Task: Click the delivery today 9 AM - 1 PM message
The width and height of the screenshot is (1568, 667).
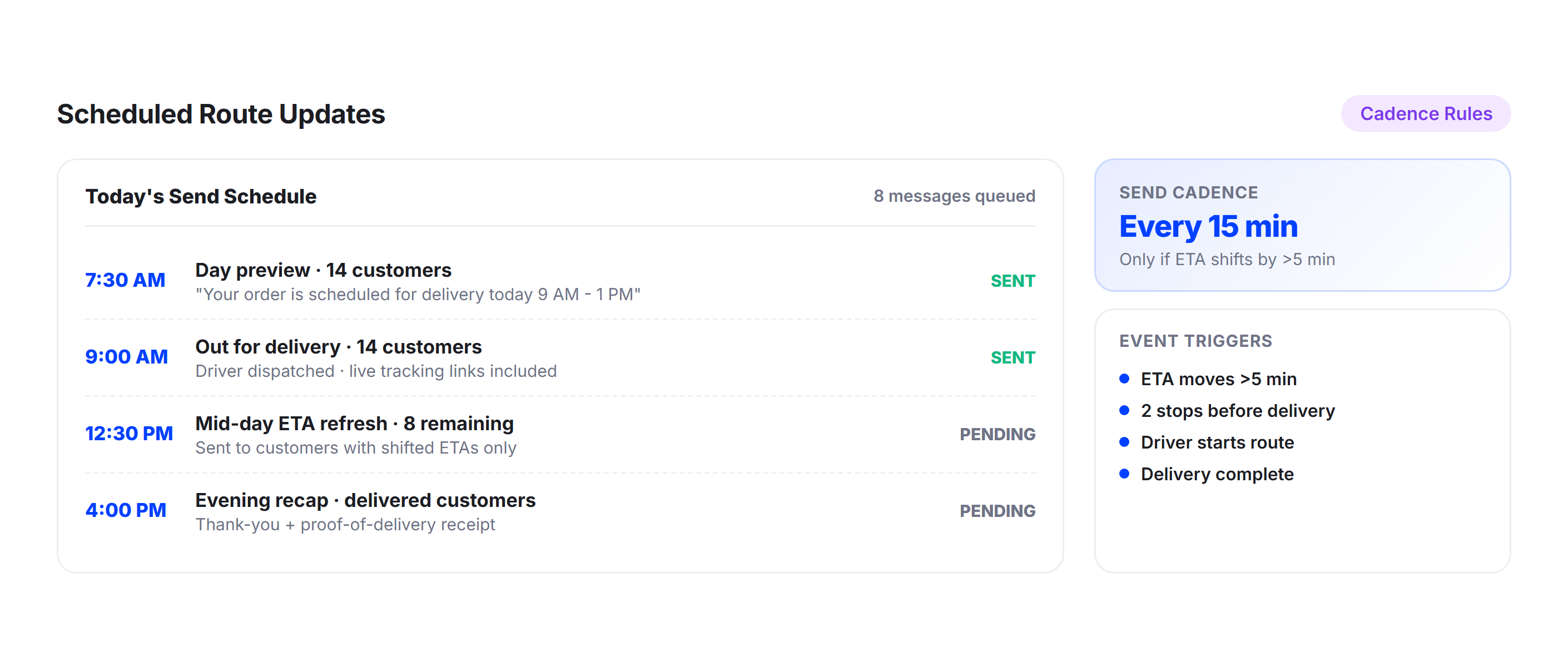Action: point(418,295)
